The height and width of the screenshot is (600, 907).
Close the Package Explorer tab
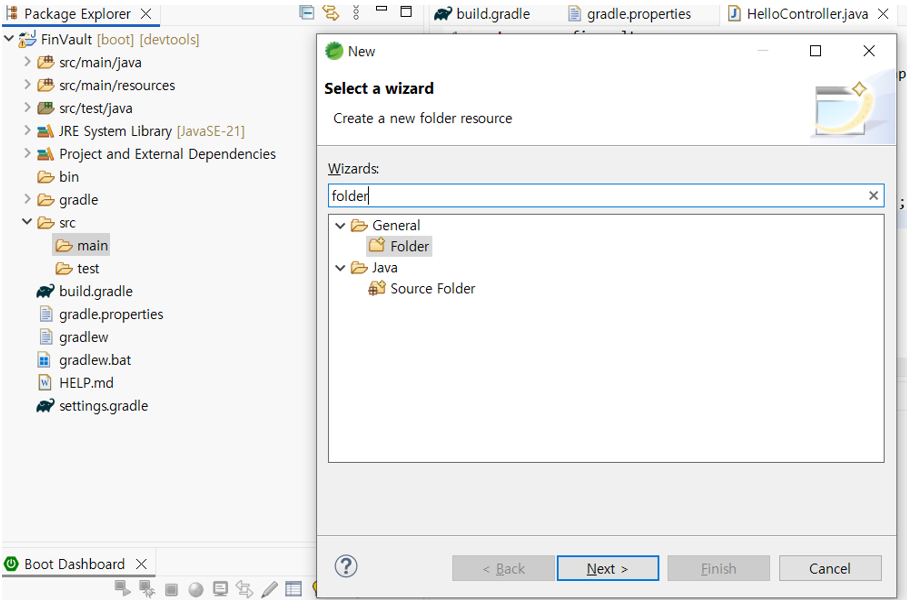(x=146, y=14)
